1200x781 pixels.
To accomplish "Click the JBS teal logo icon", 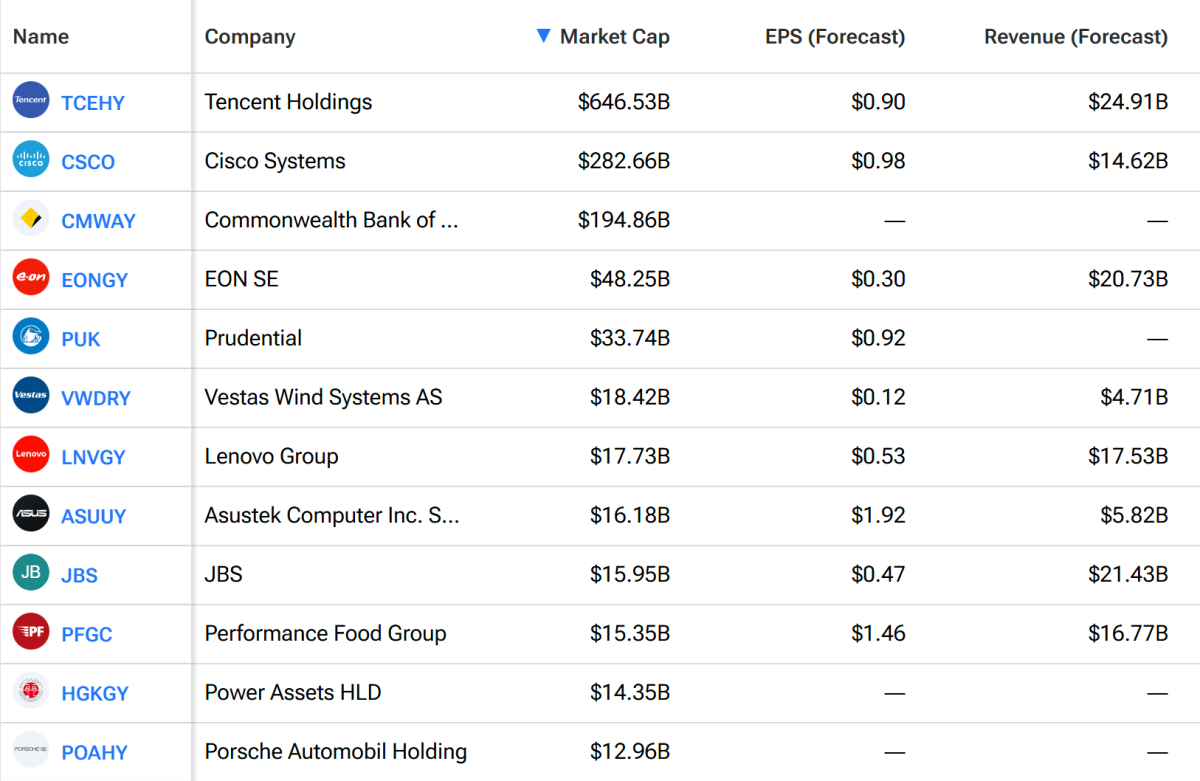I will coord(31,572).
